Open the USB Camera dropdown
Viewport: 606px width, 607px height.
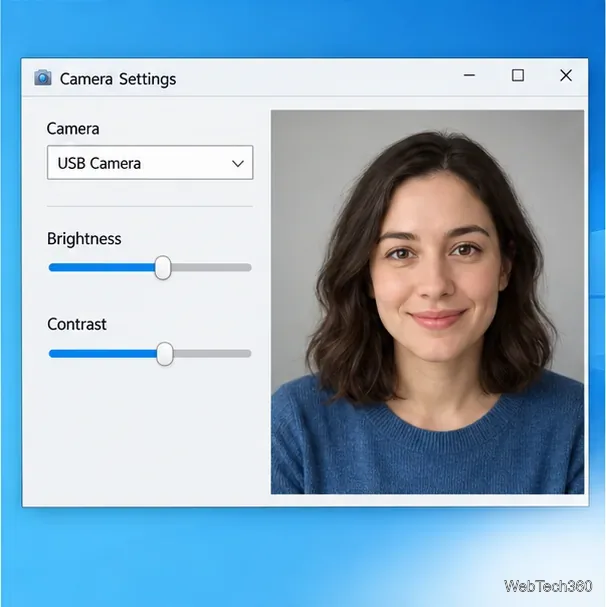150,163
